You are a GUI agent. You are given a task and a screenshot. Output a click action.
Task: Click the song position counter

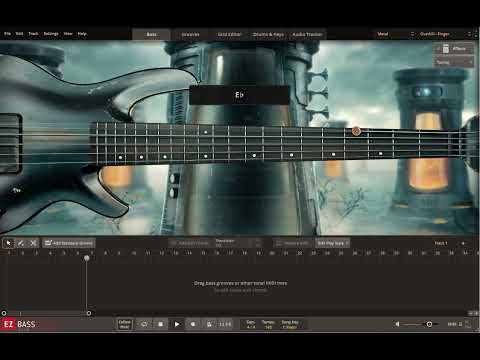[225, 324]
